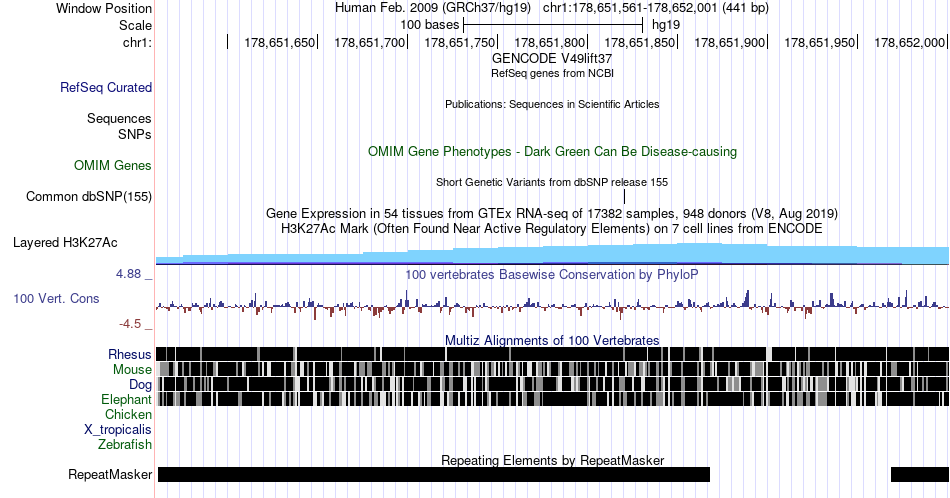Click the short RepeatMasker element at right edge
The image size is (950, 498).
[920, 474]
